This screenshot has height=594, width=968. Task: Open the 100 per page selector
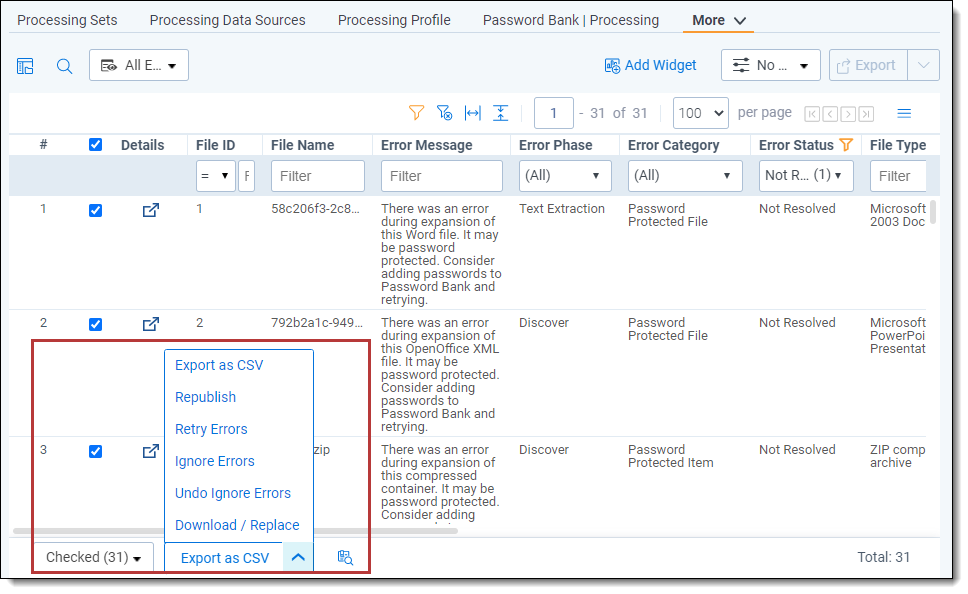700,113
